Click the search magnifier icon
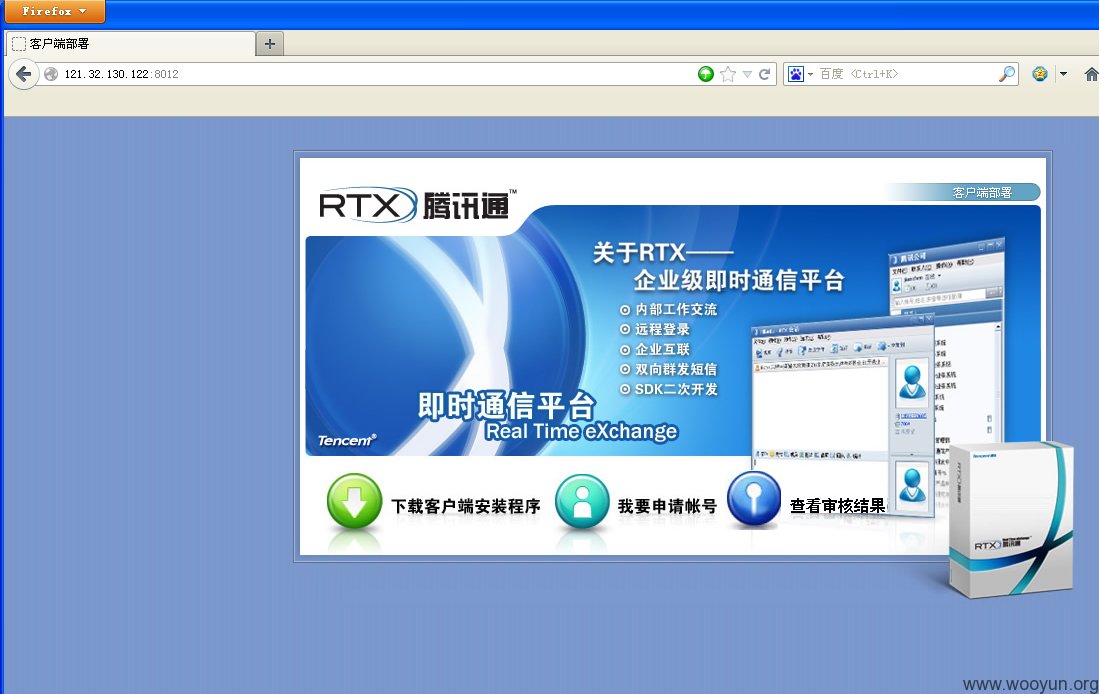 1006,74
